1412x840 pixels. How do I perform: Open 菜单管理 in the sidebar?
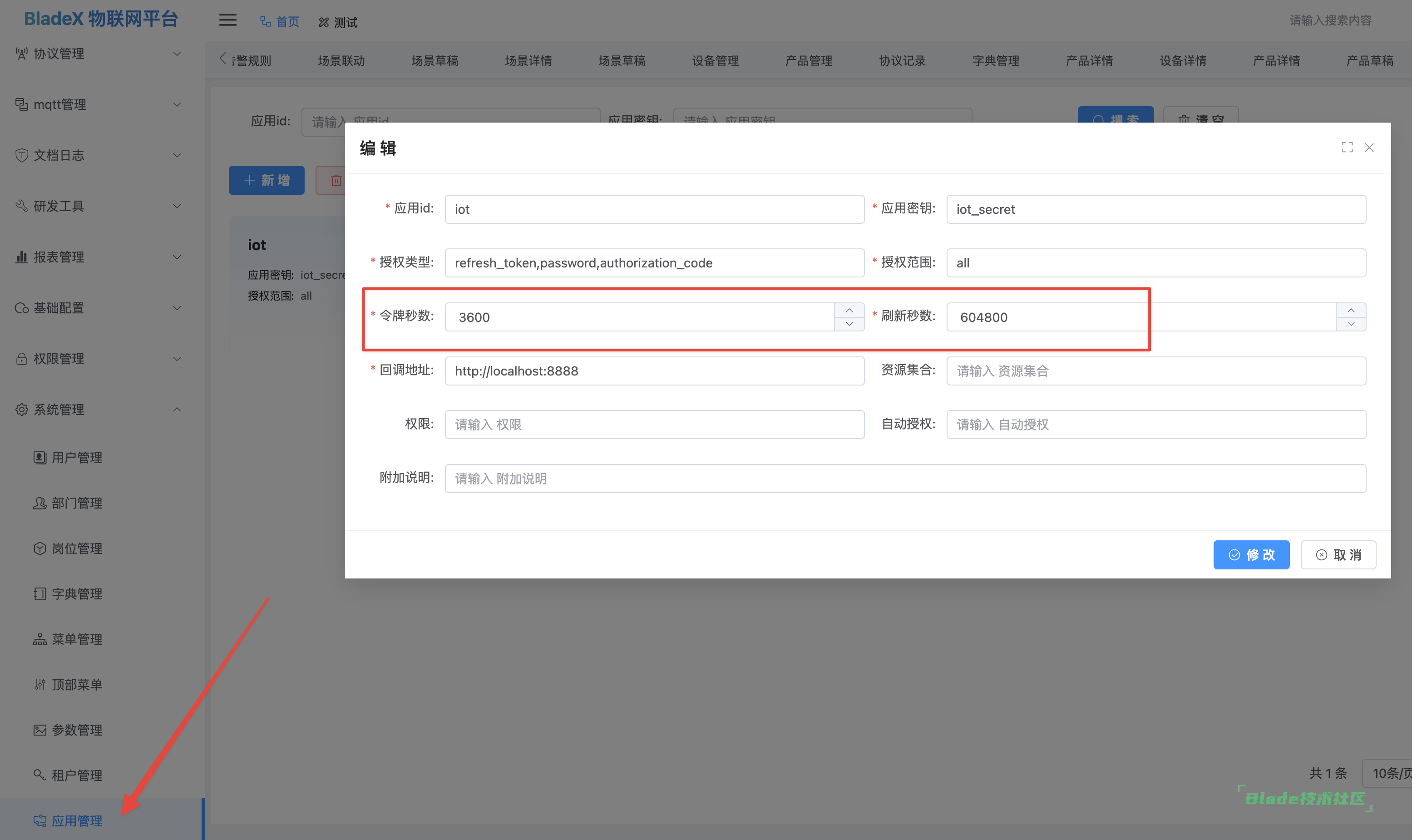click(77, 639)
